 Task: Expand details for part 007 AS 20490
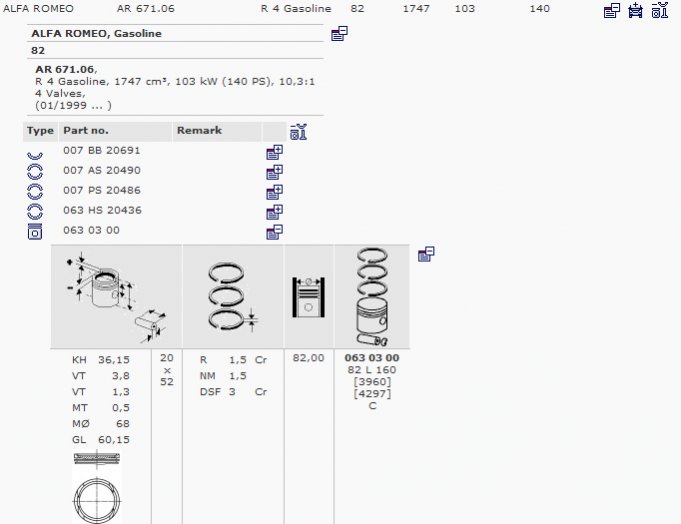tap(274, 172)
